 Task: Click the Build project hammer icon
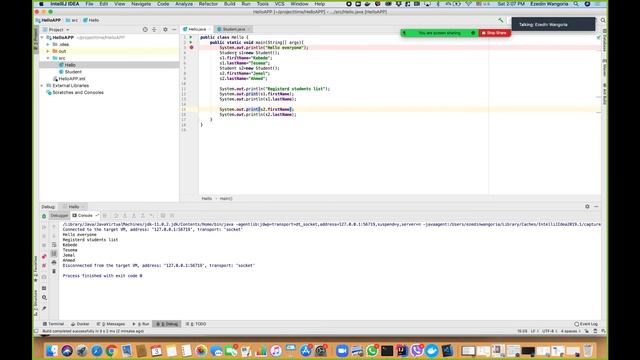click(500, 20)
